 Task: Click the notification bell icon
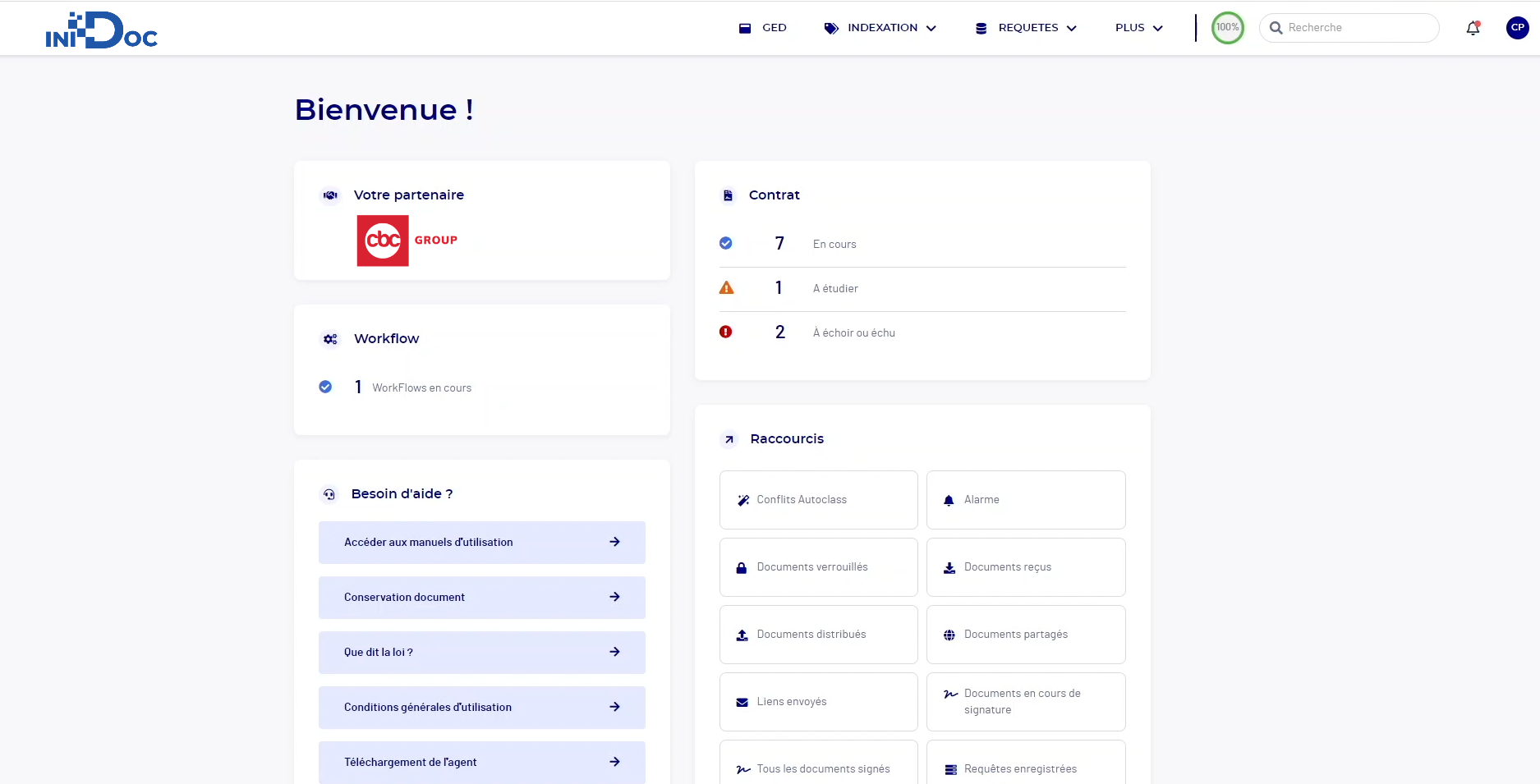pyautogui.click(x=1473, y=28)
